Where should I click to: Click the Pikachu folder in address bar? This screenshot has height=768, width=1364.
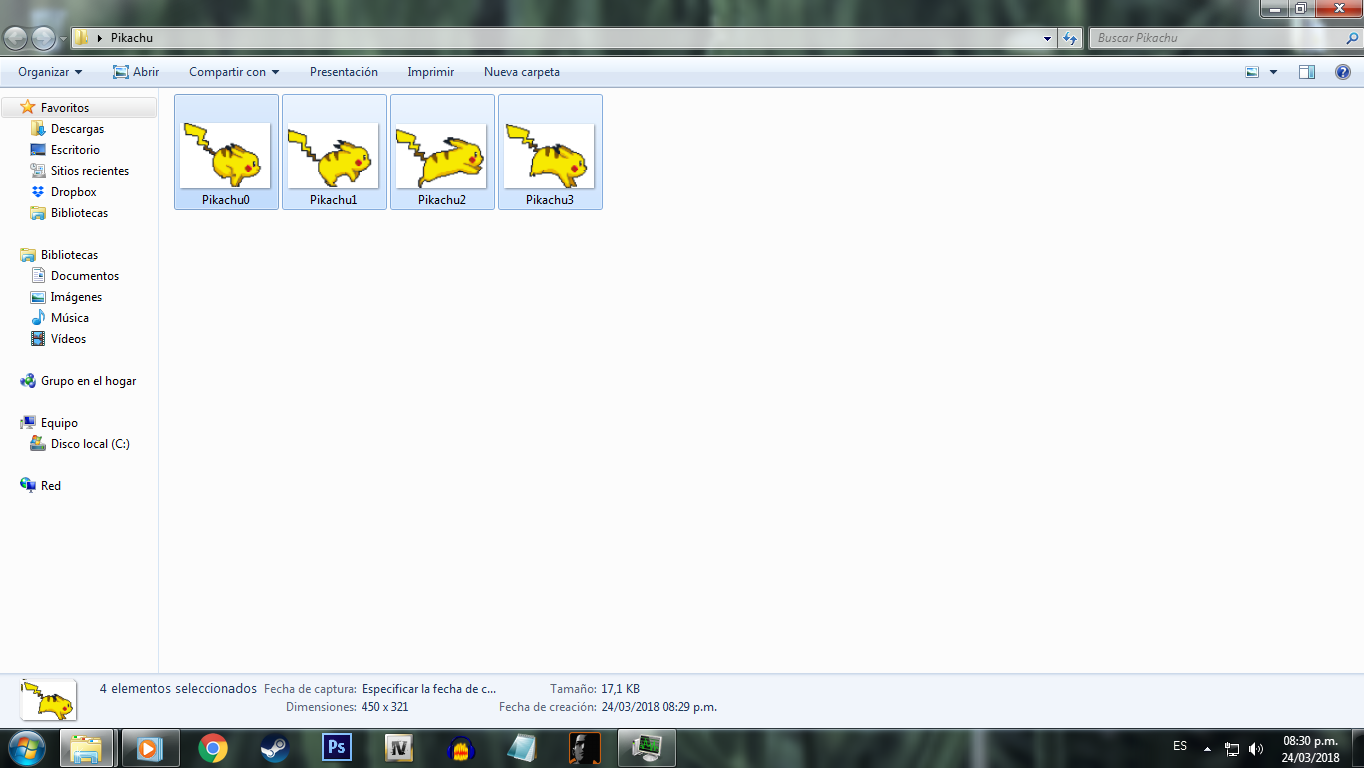tap(132, 38)
